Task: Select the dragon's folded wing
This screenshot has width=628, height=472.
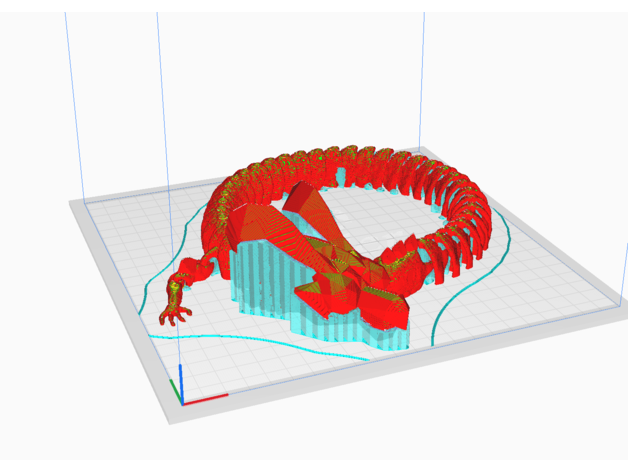Action: pos(300,215)
